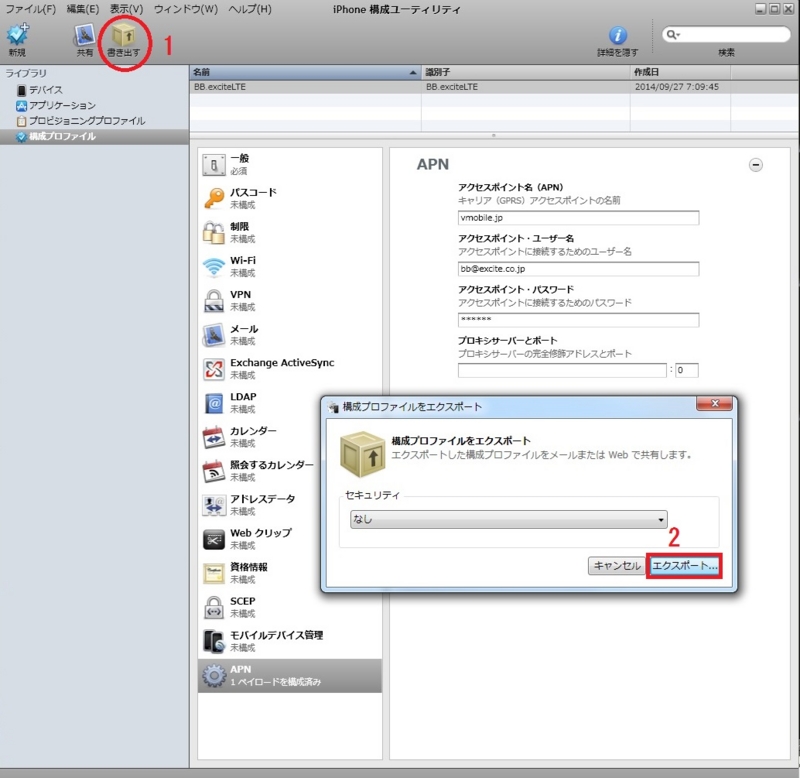Sort by the 識別子 column header
This screenshot has width=800, height=778.
point(526,72)
